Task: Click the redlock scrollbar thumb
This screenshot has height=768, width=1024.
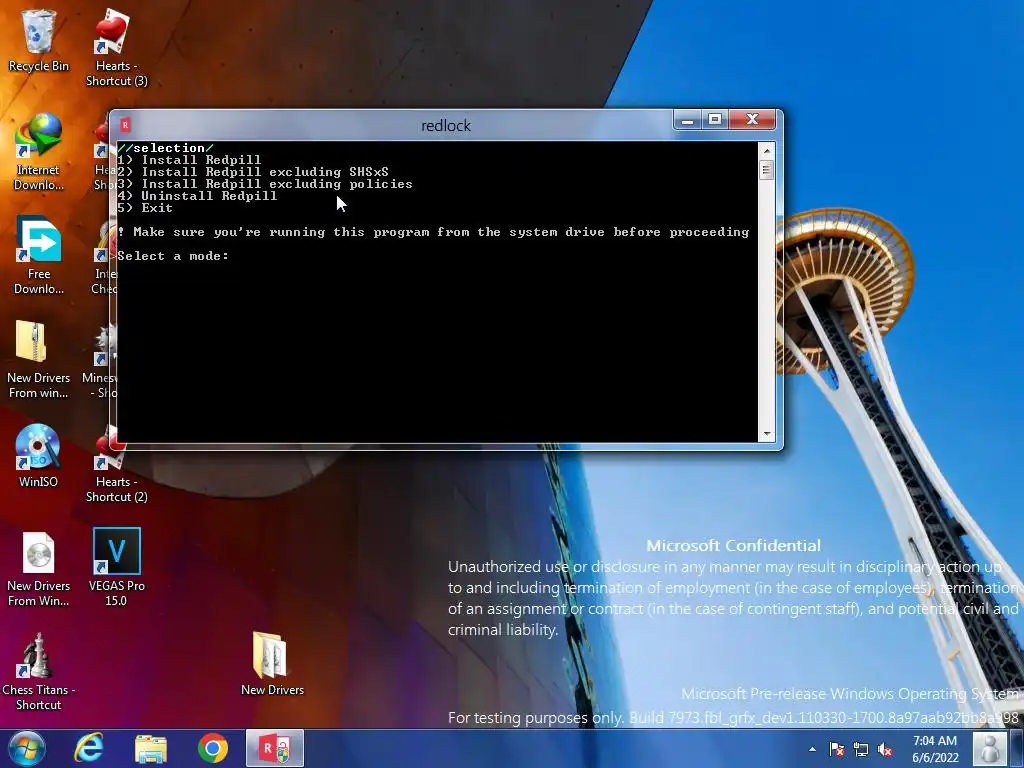Action: 767,170
